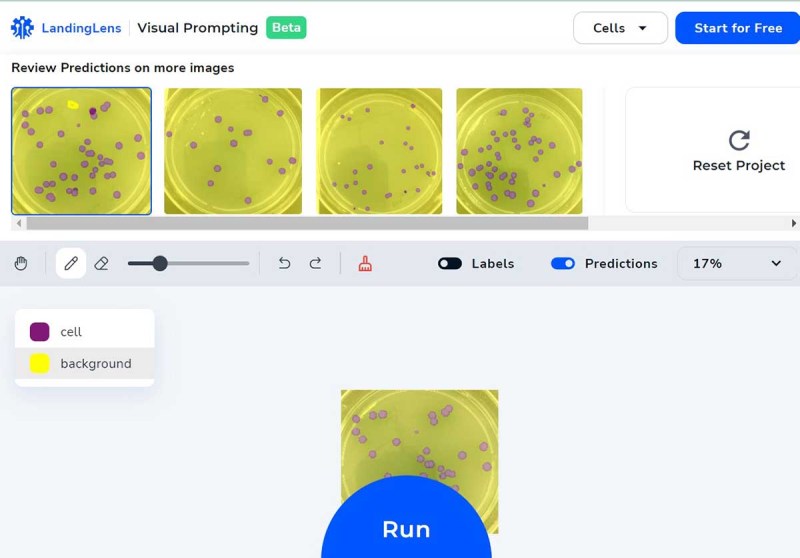Open the Cells project dropdown
This screenshot has width=800, height=558.
tap(620, 28)
